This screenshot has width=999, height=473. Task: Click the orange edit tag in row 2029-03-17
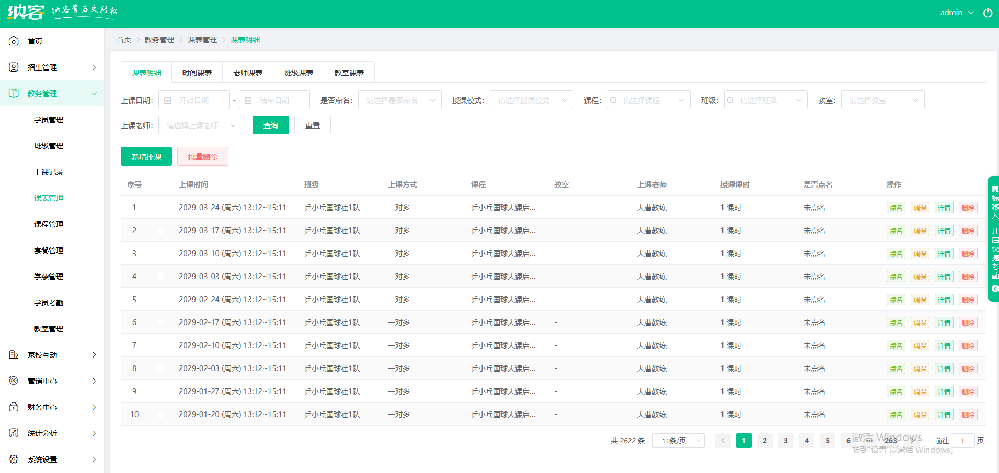(x=919, y=230)
